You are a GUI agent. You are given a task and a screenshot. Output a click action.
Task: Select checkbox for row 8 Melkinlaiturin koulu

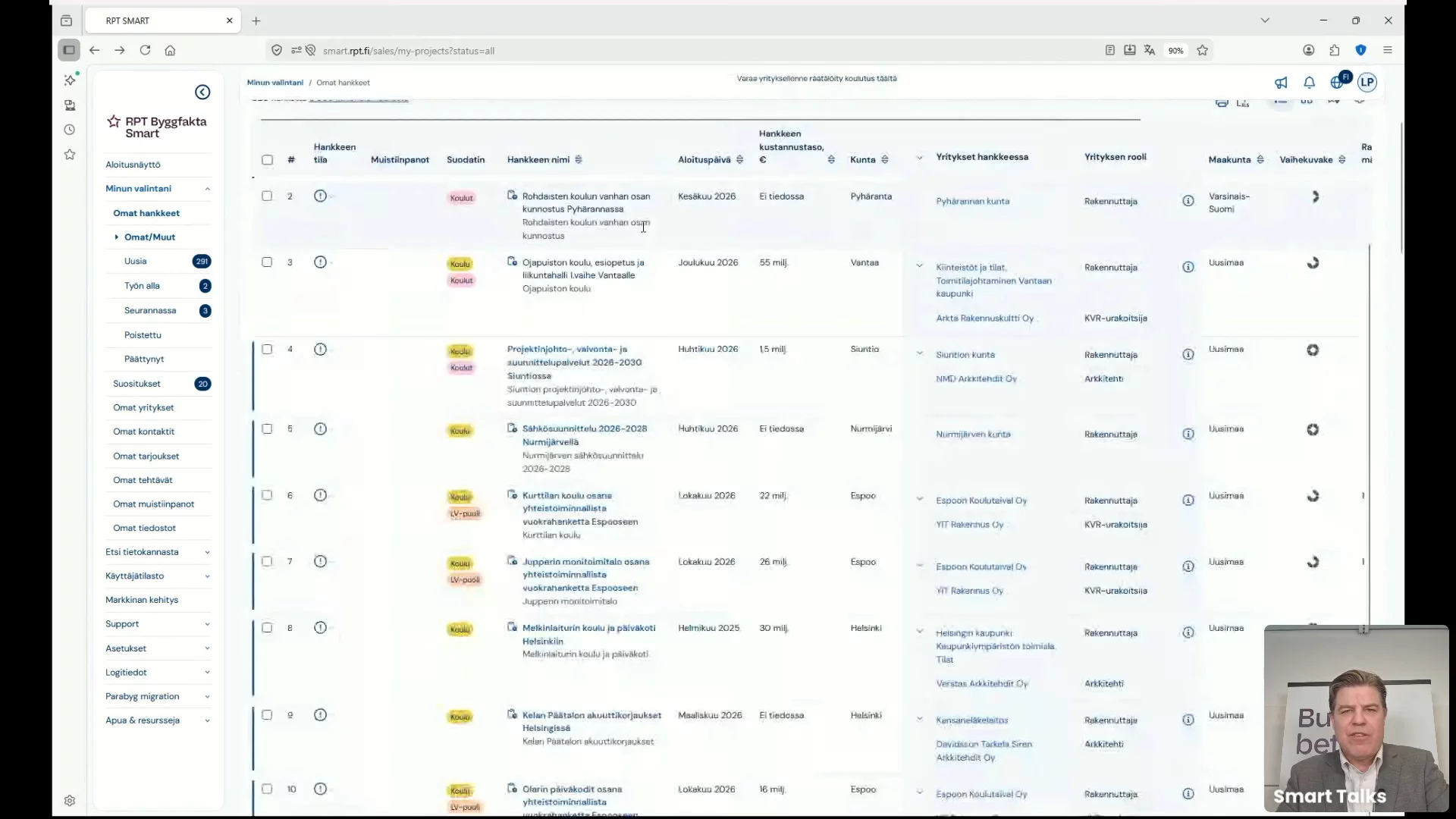click(x=267, y=628)
